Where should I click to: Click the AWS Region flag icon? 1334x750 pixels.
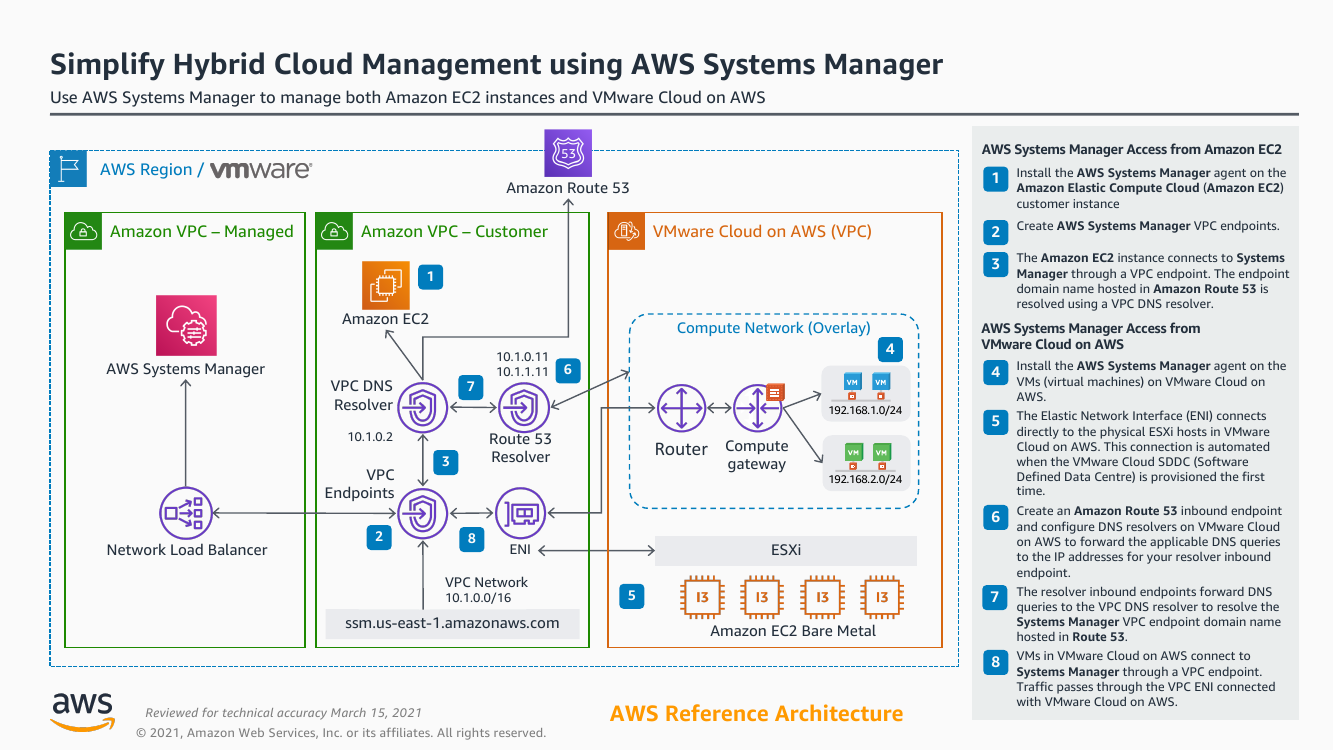click(69, 169)
